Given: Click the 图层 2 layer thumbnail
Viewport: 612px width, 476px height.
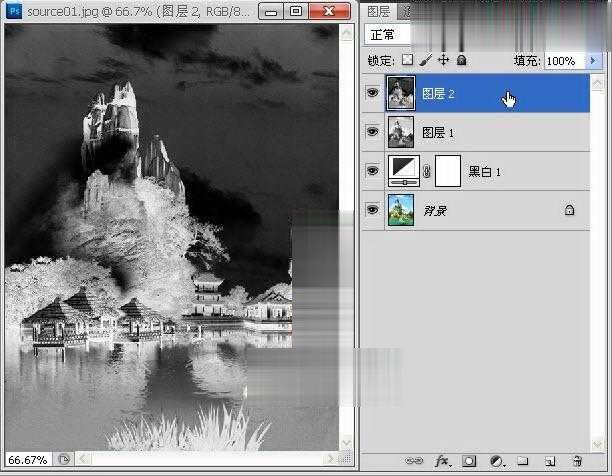Looking at the screenshot, I should pos(401,93).
